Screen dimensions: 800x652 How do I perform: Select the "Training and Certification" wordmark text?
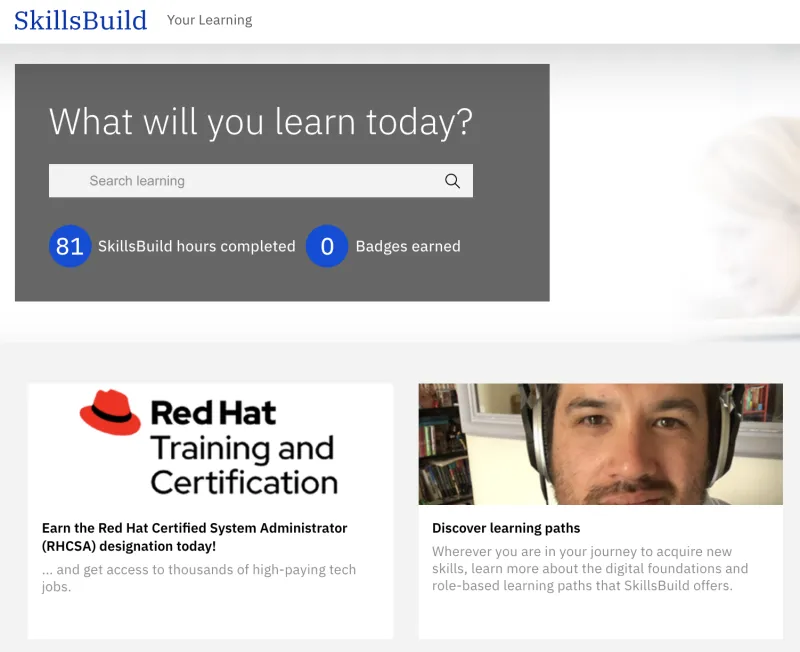point(246,462)
